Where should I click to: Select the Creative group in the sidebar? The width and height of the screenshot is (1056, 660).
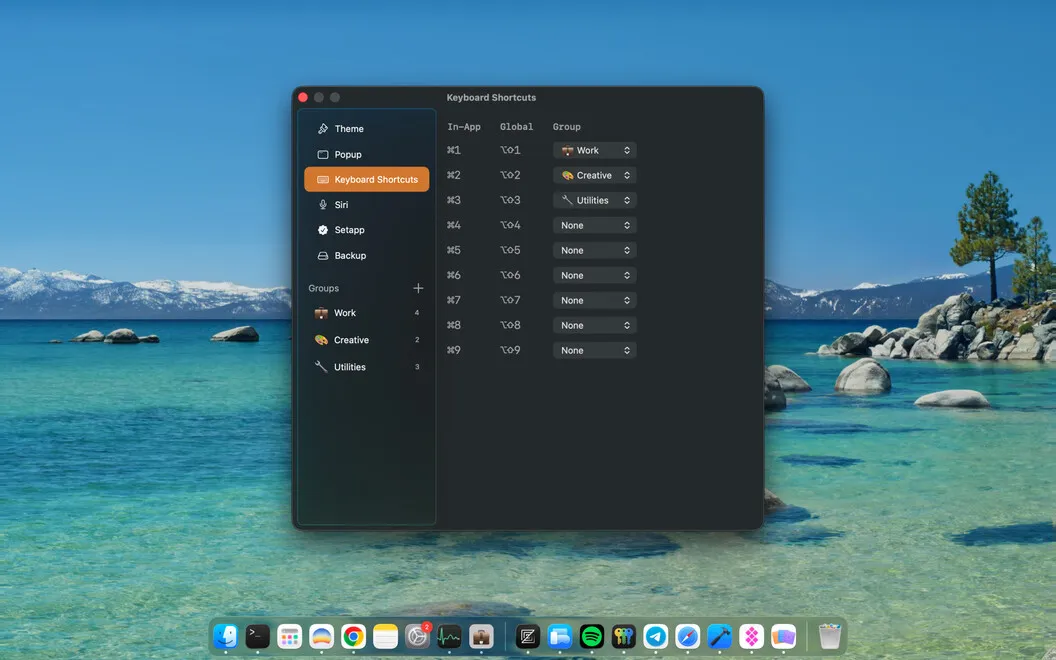click(x=366, y=340)
